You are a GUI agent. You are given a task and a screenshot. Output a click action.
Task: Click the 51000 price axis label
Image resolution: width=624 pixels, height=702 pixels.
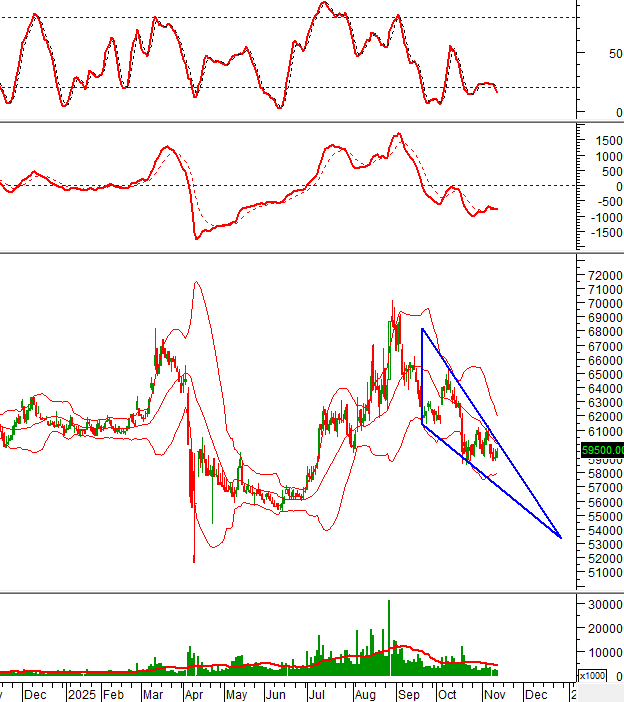click(x=603, y=573)
